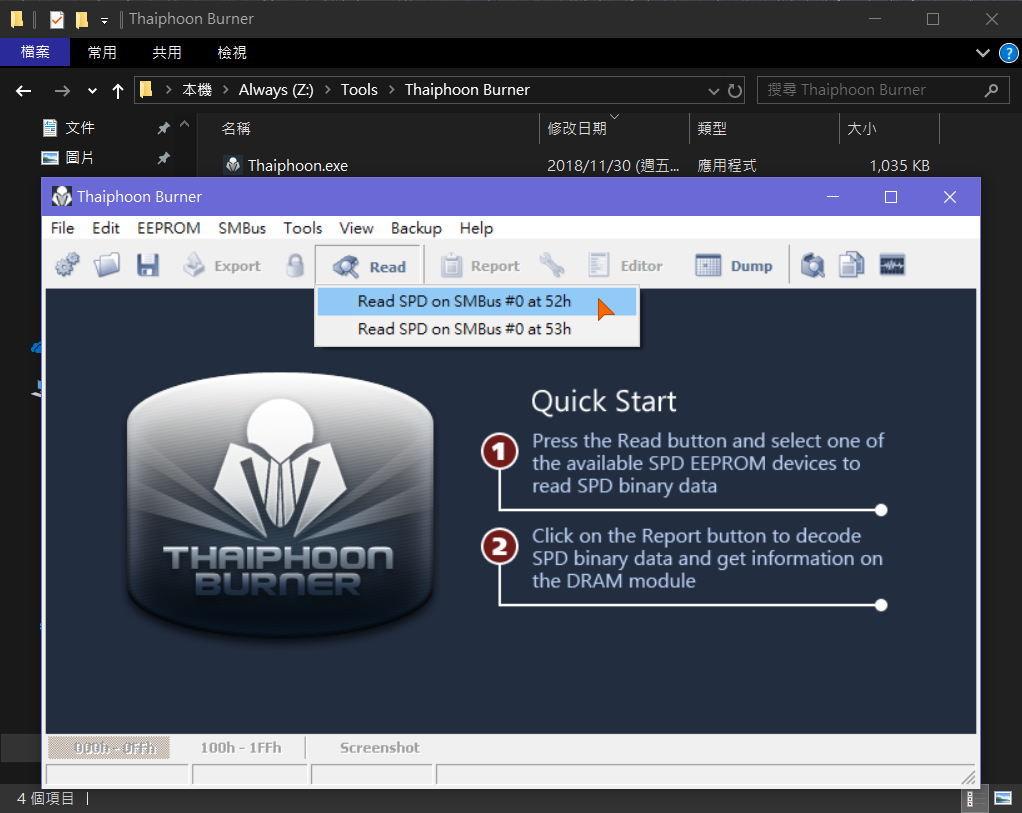
Task: Switch to the 100h - 1FFh tab
Action: click(241, 748)
